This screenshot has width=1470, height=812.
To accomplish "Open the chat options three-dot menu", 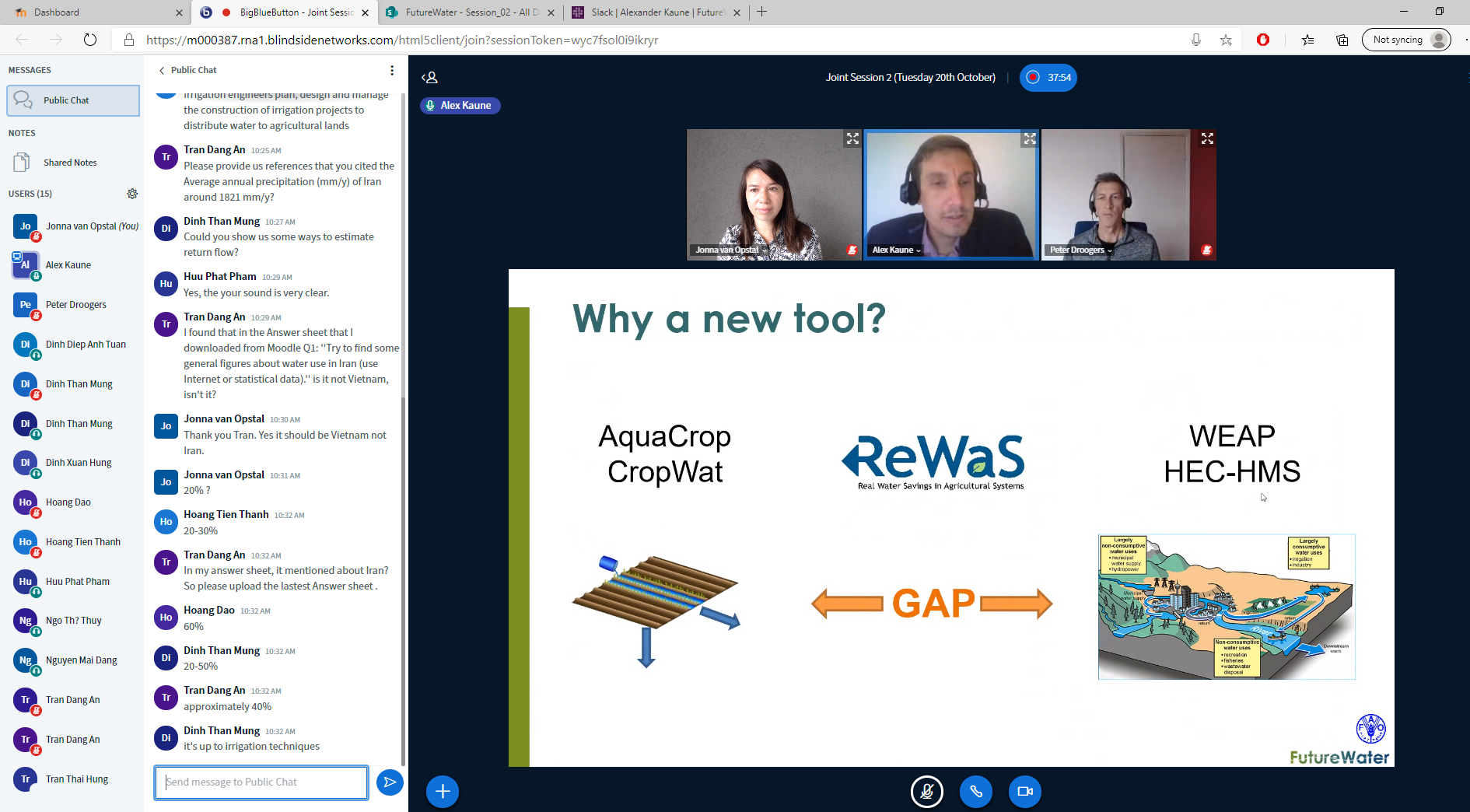I will point(392,70).
